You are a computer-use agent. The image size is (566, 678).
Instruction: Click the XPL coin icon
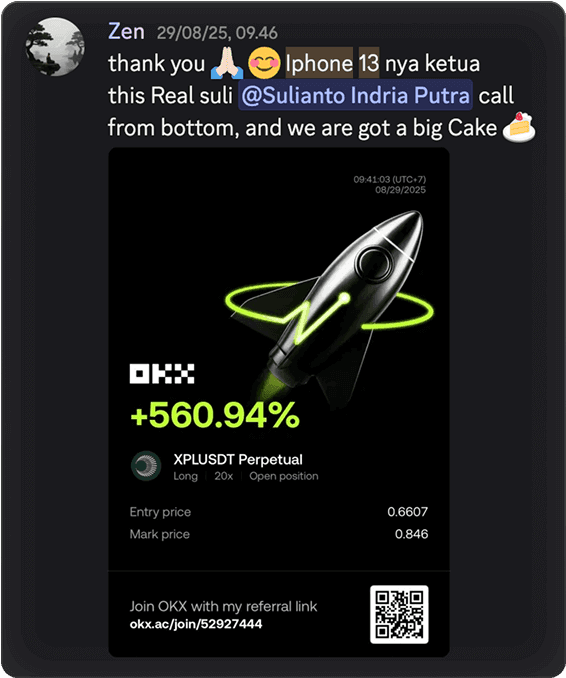146,466
